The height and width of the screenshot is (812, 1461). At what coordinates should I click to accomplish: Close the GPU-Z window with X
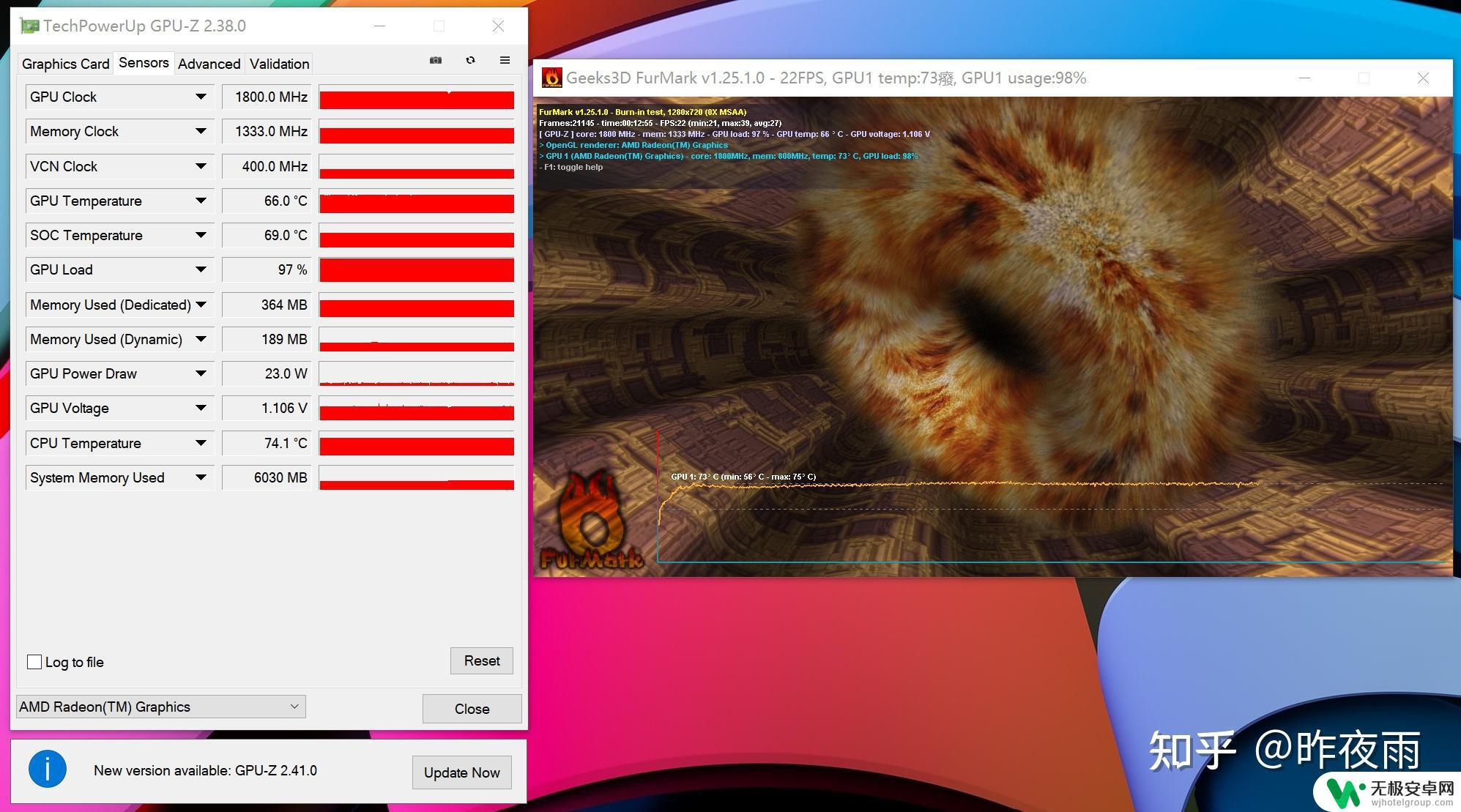[498, 26]
